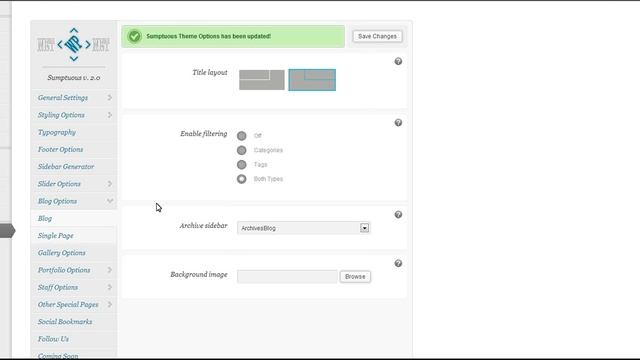Open the Archive sidebar dropdown
Screen dimensions: 640x360
[x=303, y=228]
